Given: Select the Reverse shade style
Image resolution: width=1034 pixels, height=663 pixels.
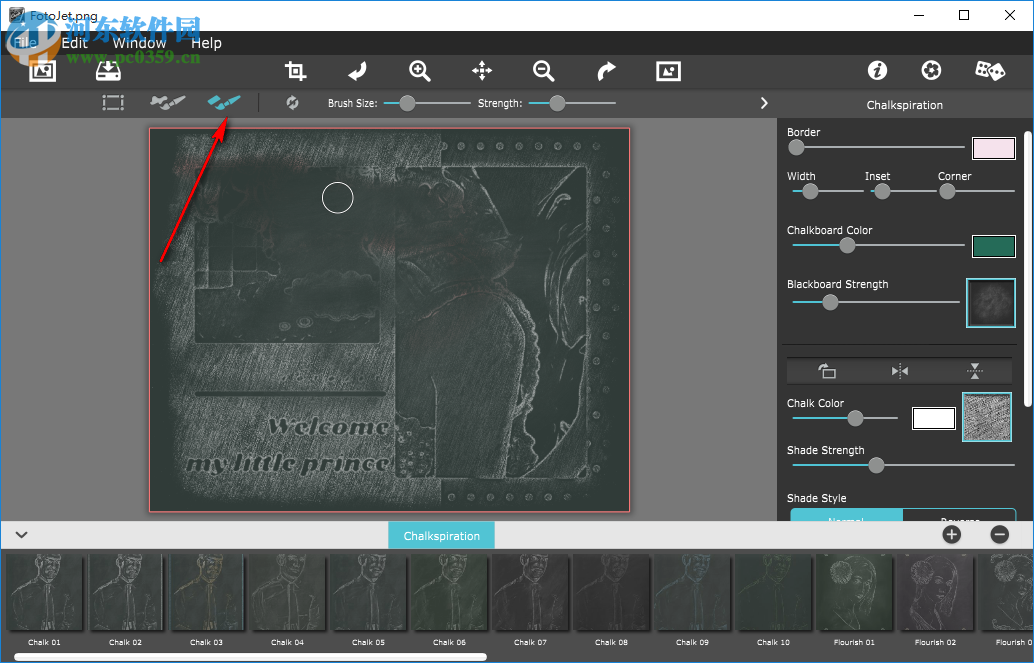Looking at the screenshot, I should pos(959,515).
